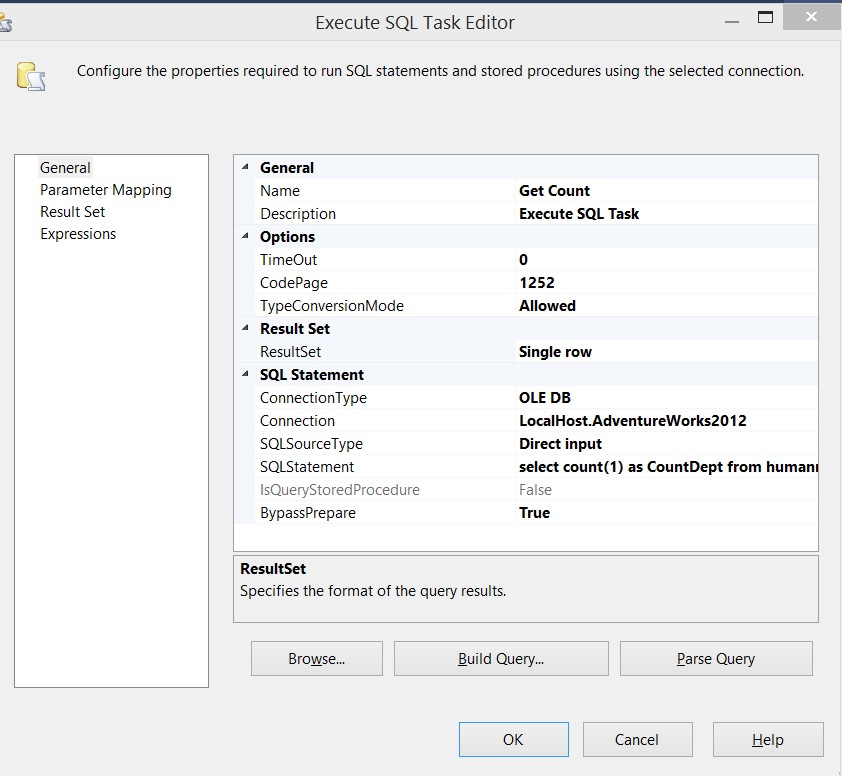Maximize the Execute SQL Task Editor window
Screen dimensions: 842x776
click(x=765, y=18)
